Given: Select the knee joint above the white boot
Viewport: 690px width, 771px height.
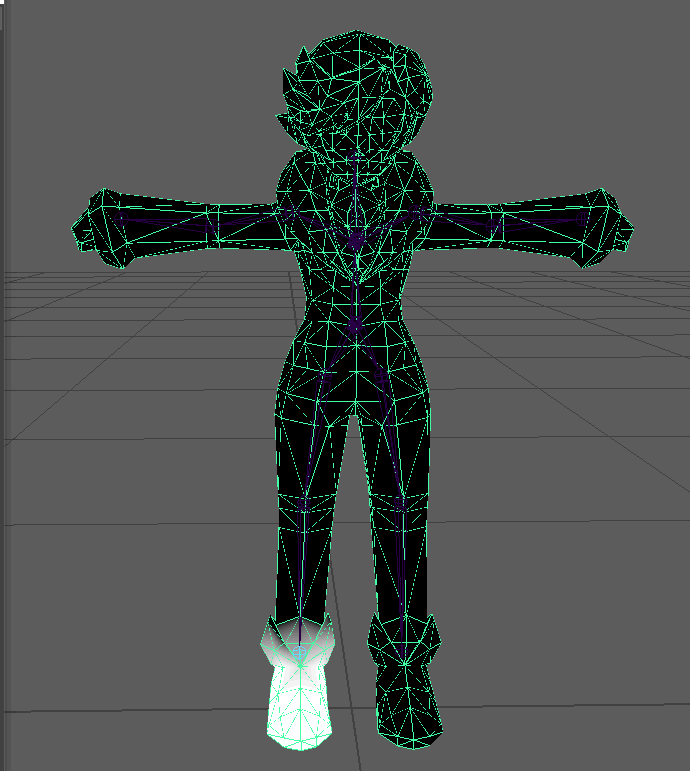Looking at the screenshot, I should tap(302, 504).
